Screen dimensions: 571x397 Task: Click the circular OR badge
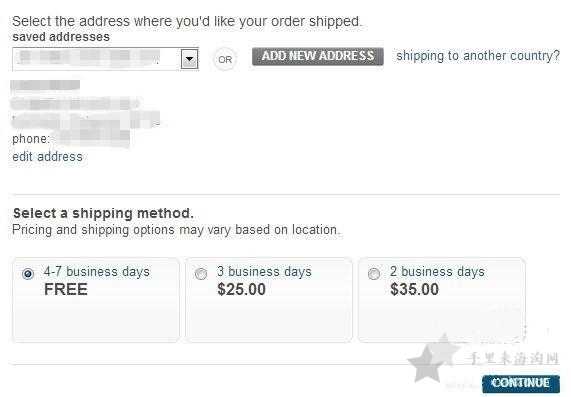pos(225,59)
